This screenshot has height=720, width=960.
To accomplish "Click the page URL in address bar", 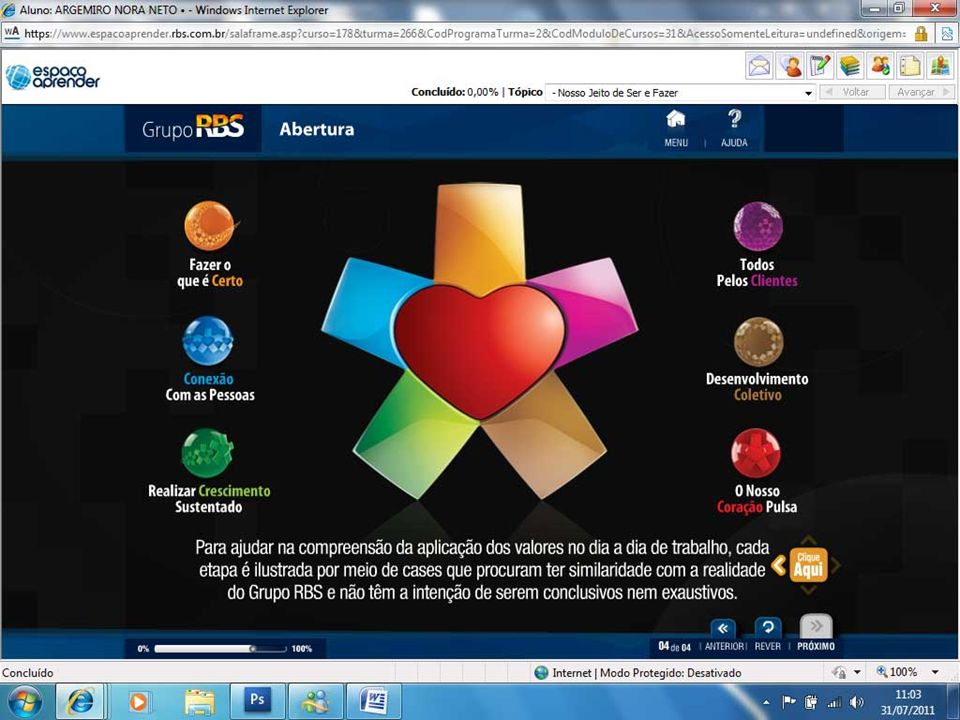I will point(465,34).
